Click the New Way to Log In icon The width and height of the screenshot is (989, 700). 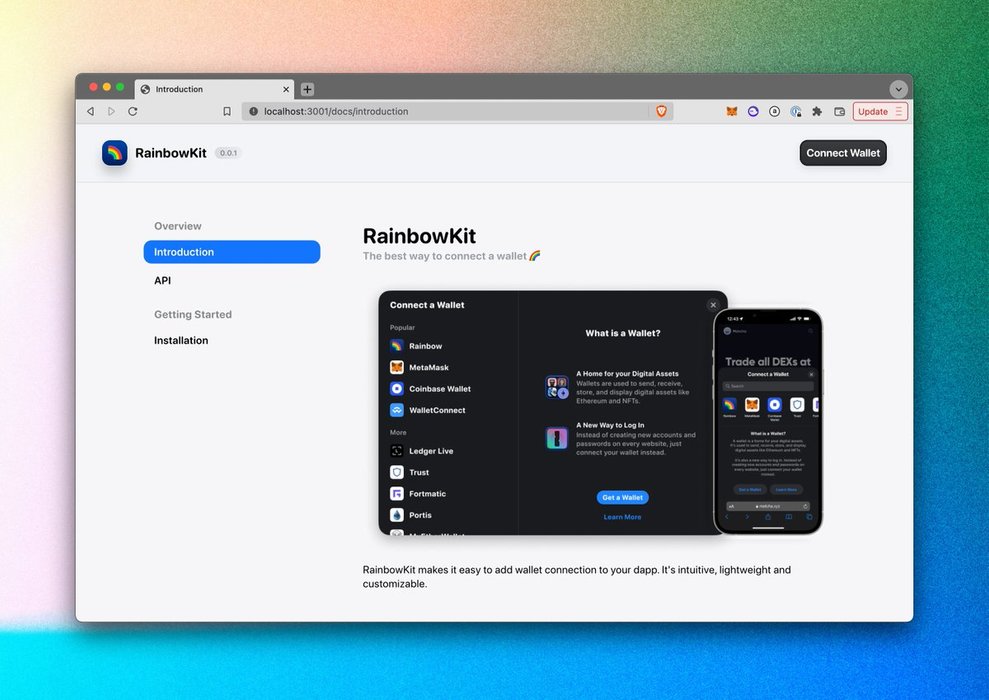click(x=557, y=438)
